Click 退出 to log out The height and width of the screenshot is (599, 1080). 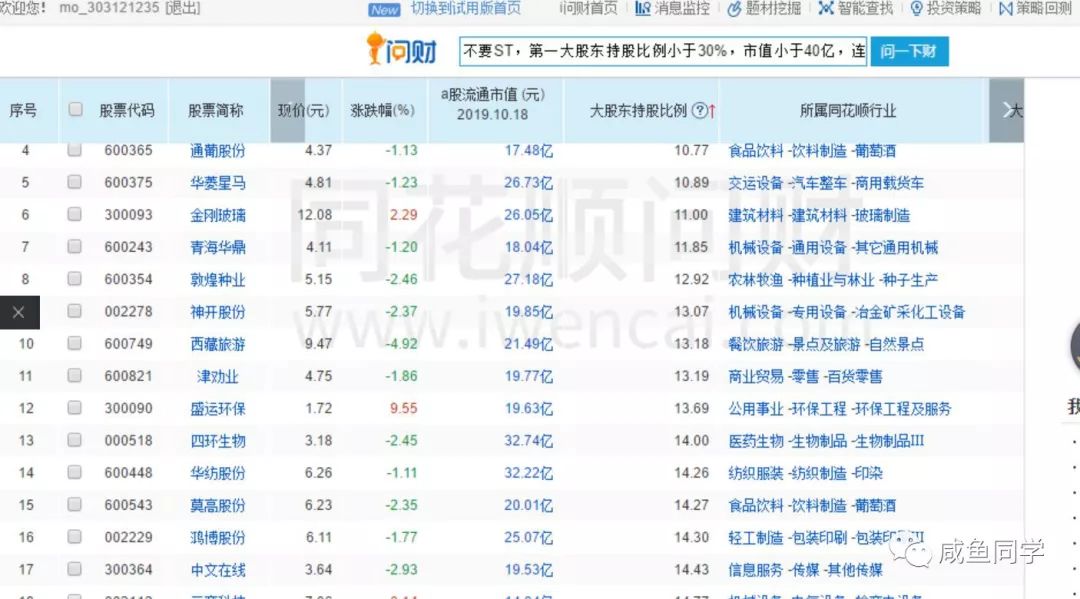pyautogui.click(x=183, y=8)
